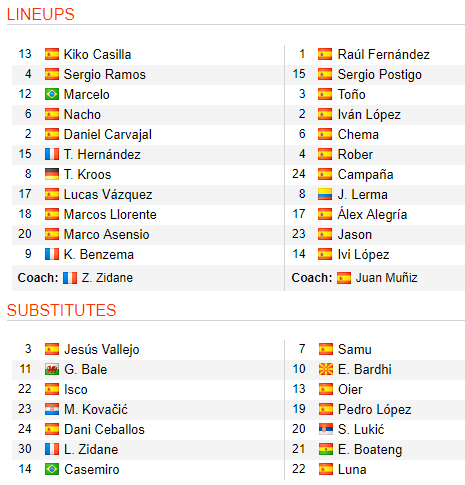Click the SUBSTITUTES section heading
The image size is (465, 485).
pyautogui.click(x=61, y=310)
